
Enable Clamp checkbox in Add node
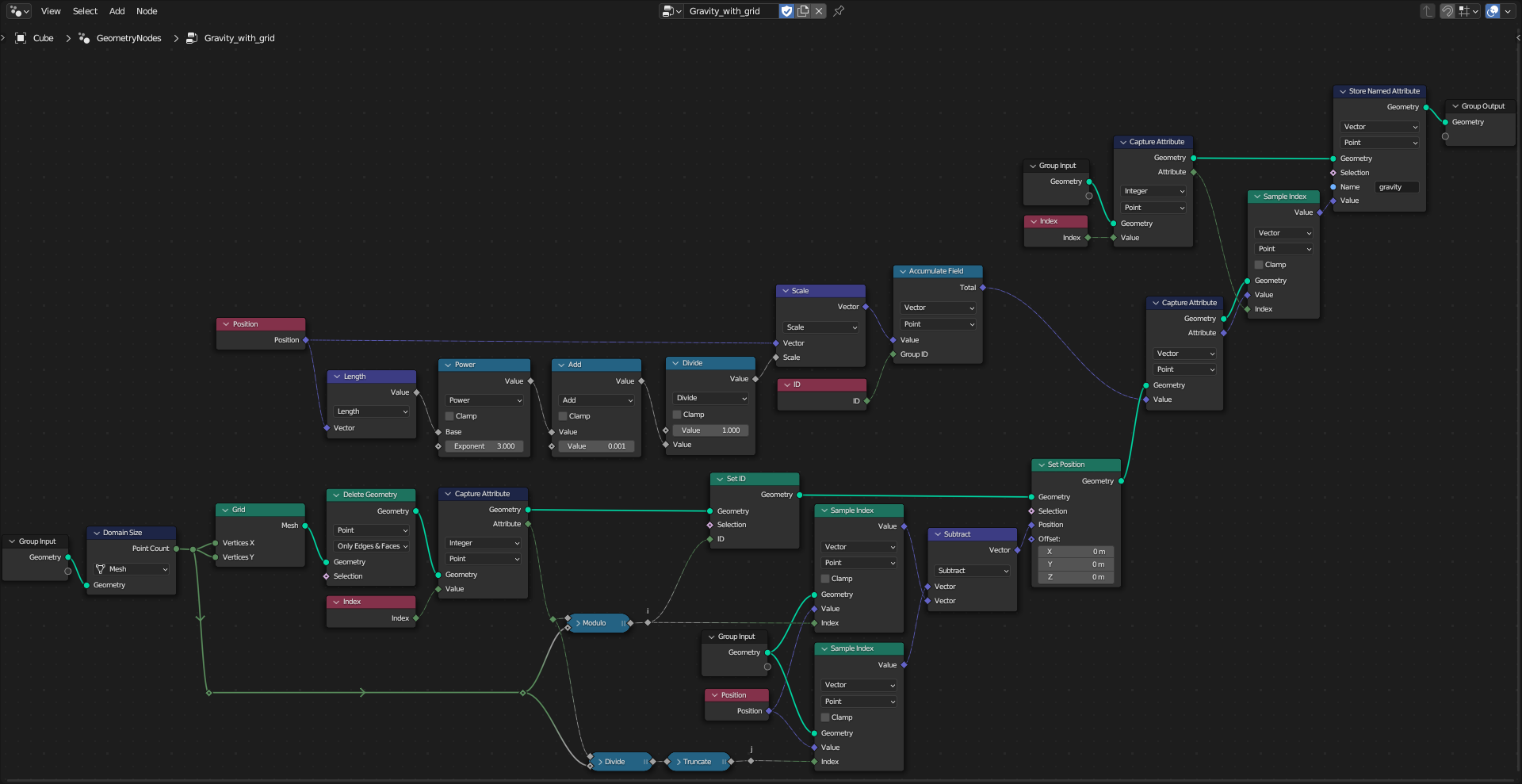click(x=563, y=416)
